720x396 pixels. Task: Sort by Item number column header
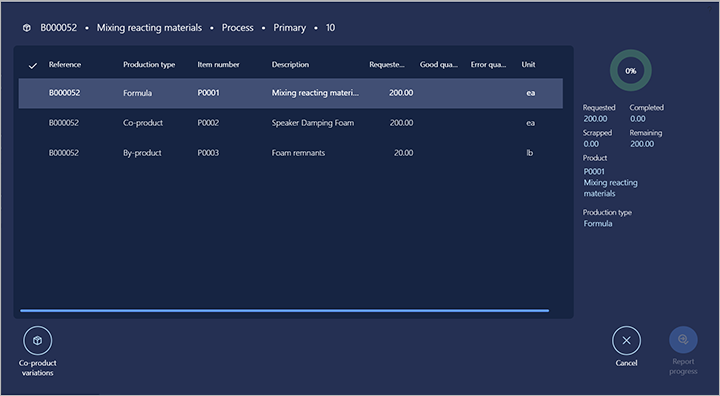[x=218, y=65]
